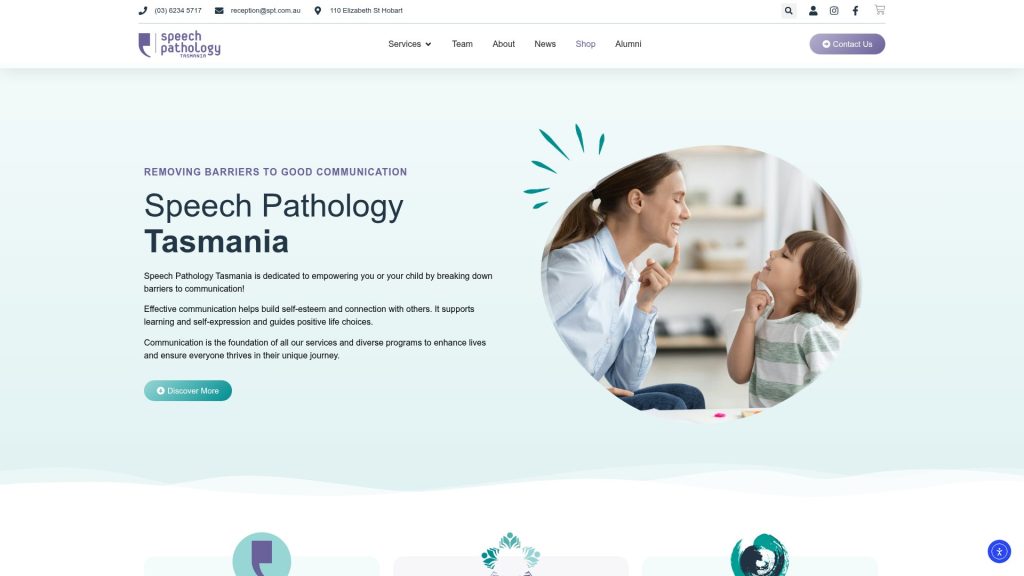Open the shopping cart icon
The image size is (1024, 576).
click(880, 9)
